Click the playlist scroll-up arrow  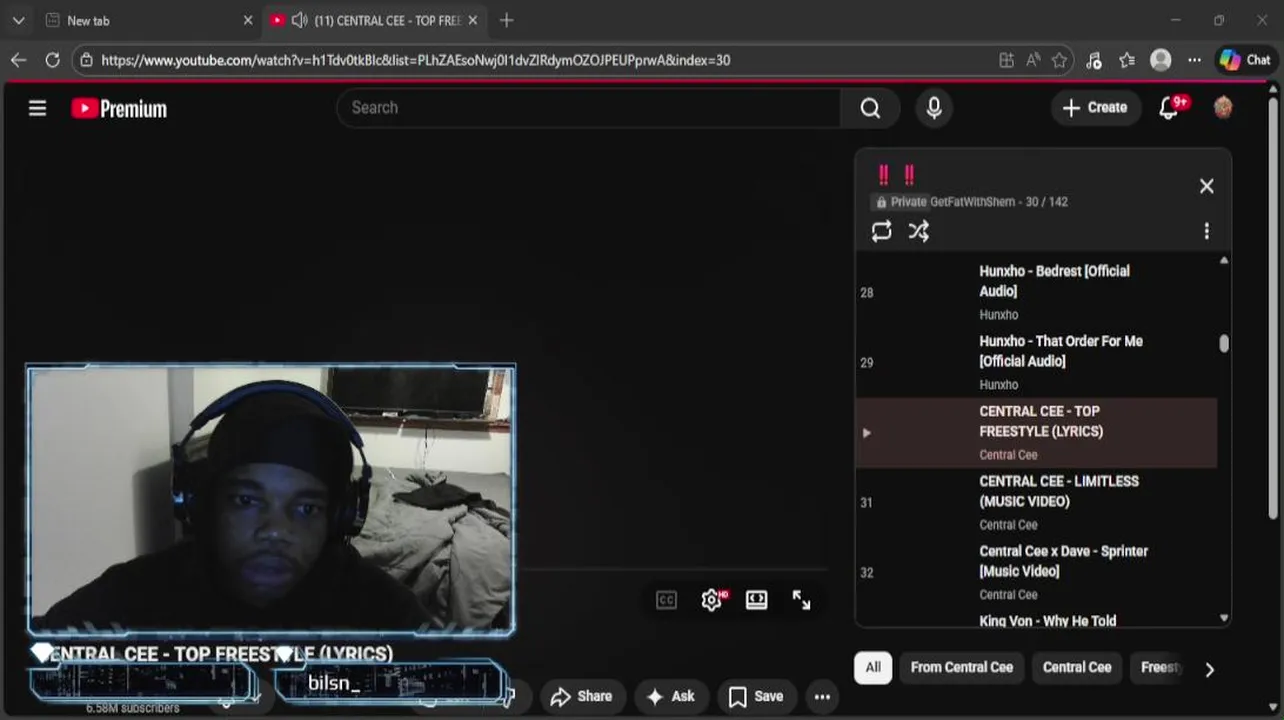(x=1224, y=261)
